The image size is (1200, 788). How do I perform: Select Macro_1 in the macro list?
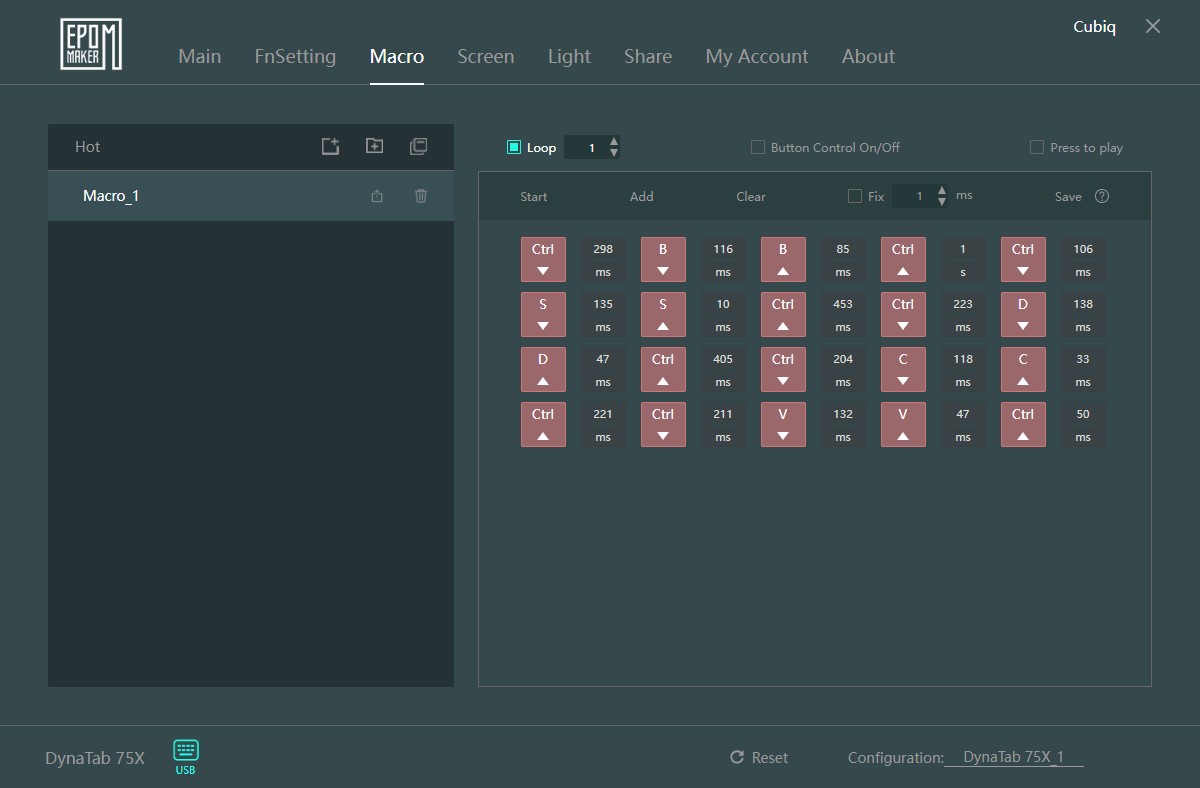251,196
